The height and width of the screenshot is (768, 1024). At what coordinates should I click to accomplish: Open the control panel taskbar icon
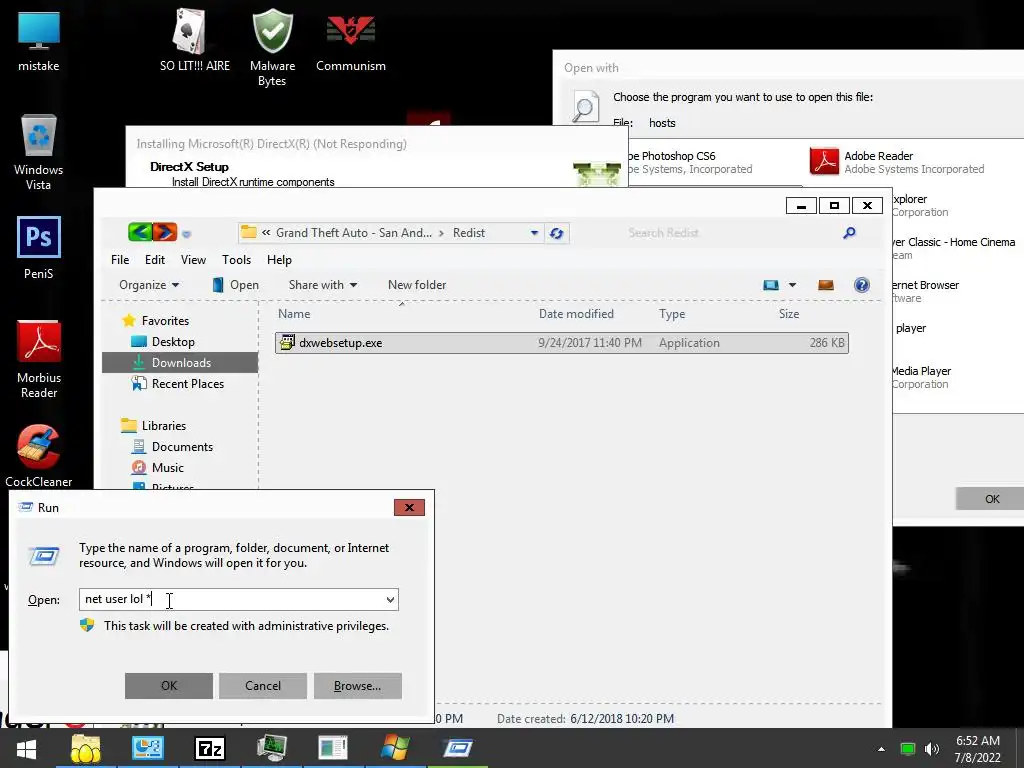pyautogui.click(x=148, y=748)
